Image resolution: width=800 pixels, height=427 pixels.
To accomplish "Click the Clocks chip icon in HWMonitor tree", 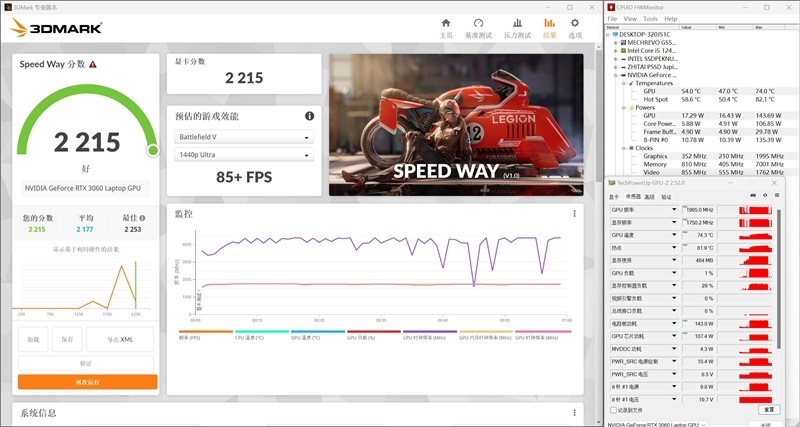I will click(631, 148).
